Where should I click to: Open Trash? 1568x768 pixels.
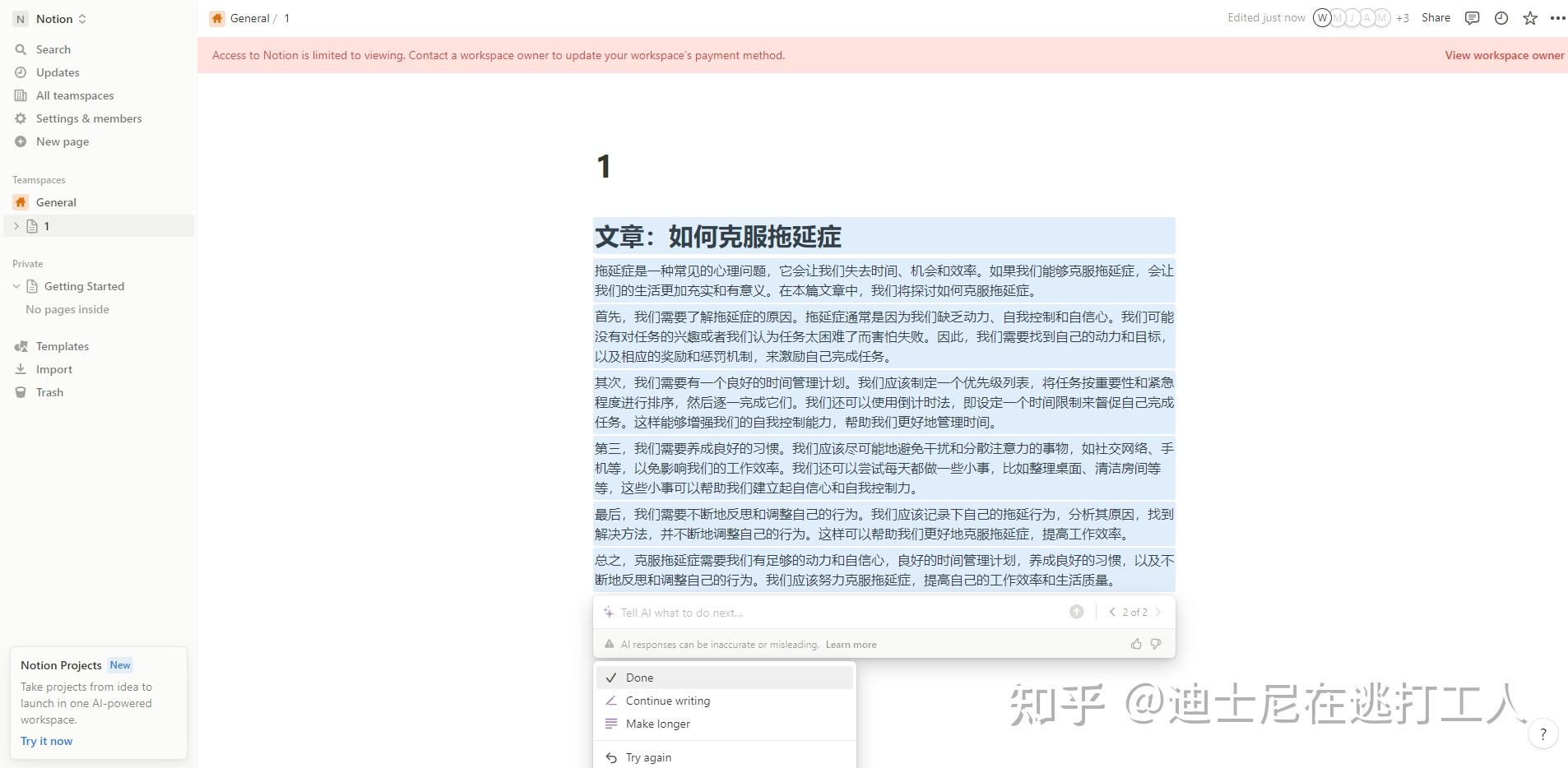pyautogui.click(x=49, y=392)
